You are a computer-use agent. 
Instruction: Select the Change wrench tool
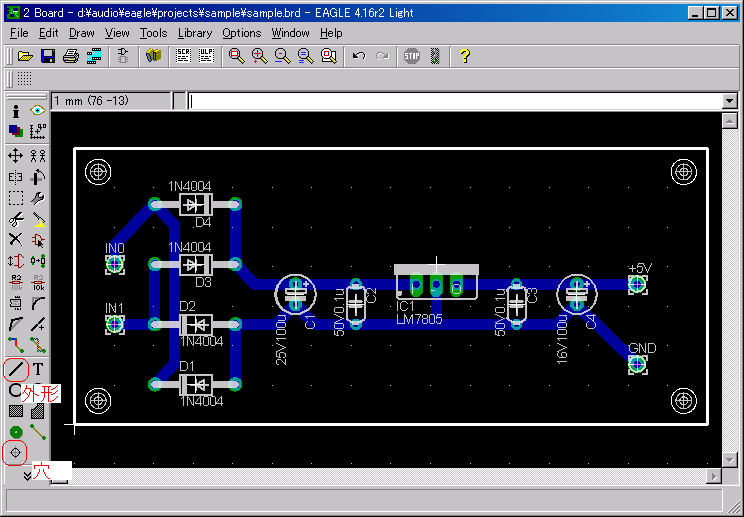click(37, 198)
